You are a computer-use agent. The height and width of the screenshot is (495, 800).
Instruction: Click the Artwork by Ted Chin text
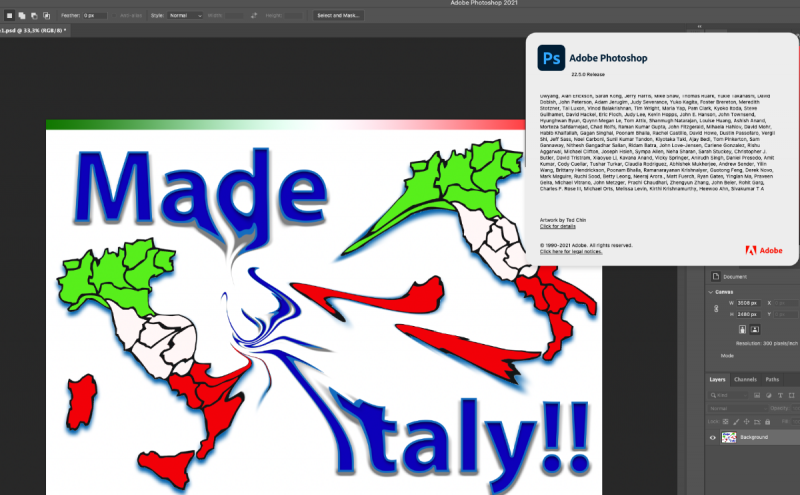[563, 220]
